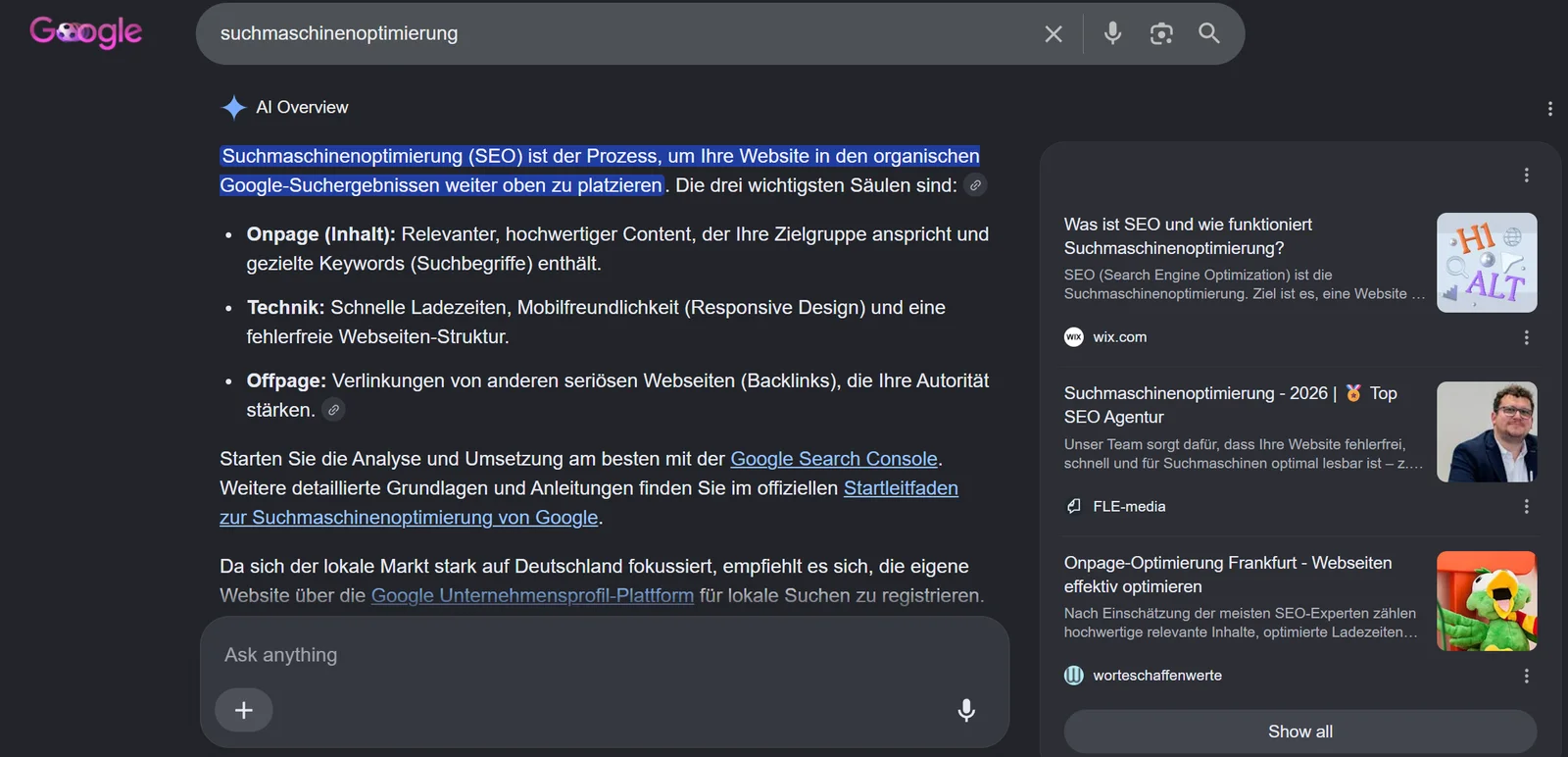Open more options for wix.com source
The width and height of the screenshot is (1568, 757).
point(1526,337)
